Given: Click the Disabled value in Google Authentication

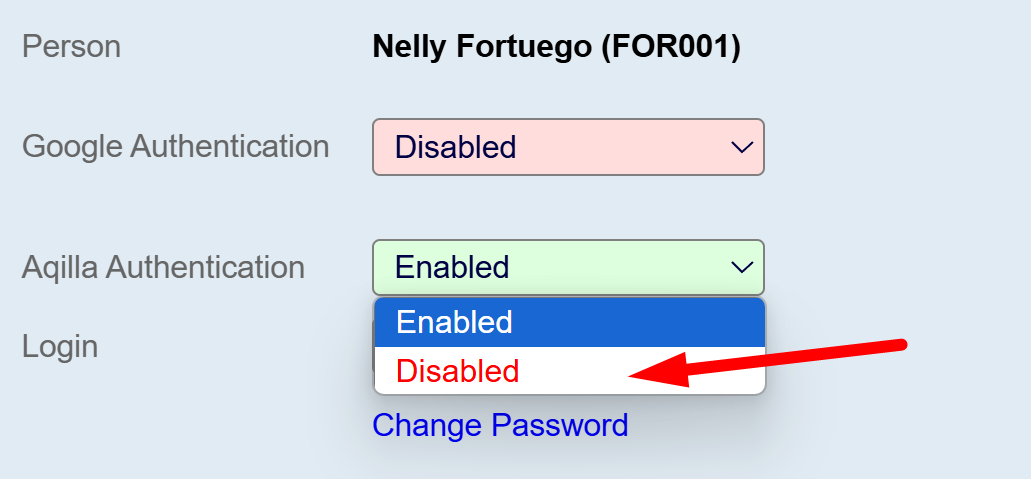Looking at the screenshot, I should tap(456, 147).
